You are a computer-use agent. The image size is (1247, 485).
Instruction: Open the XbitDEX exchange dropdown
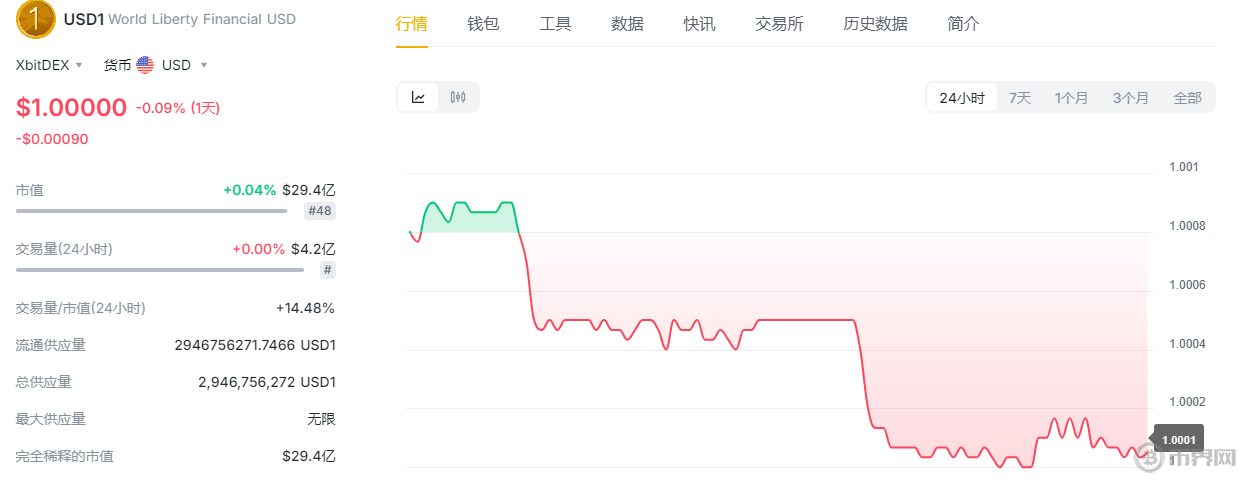pyautogui.click(x=50, y=65)
